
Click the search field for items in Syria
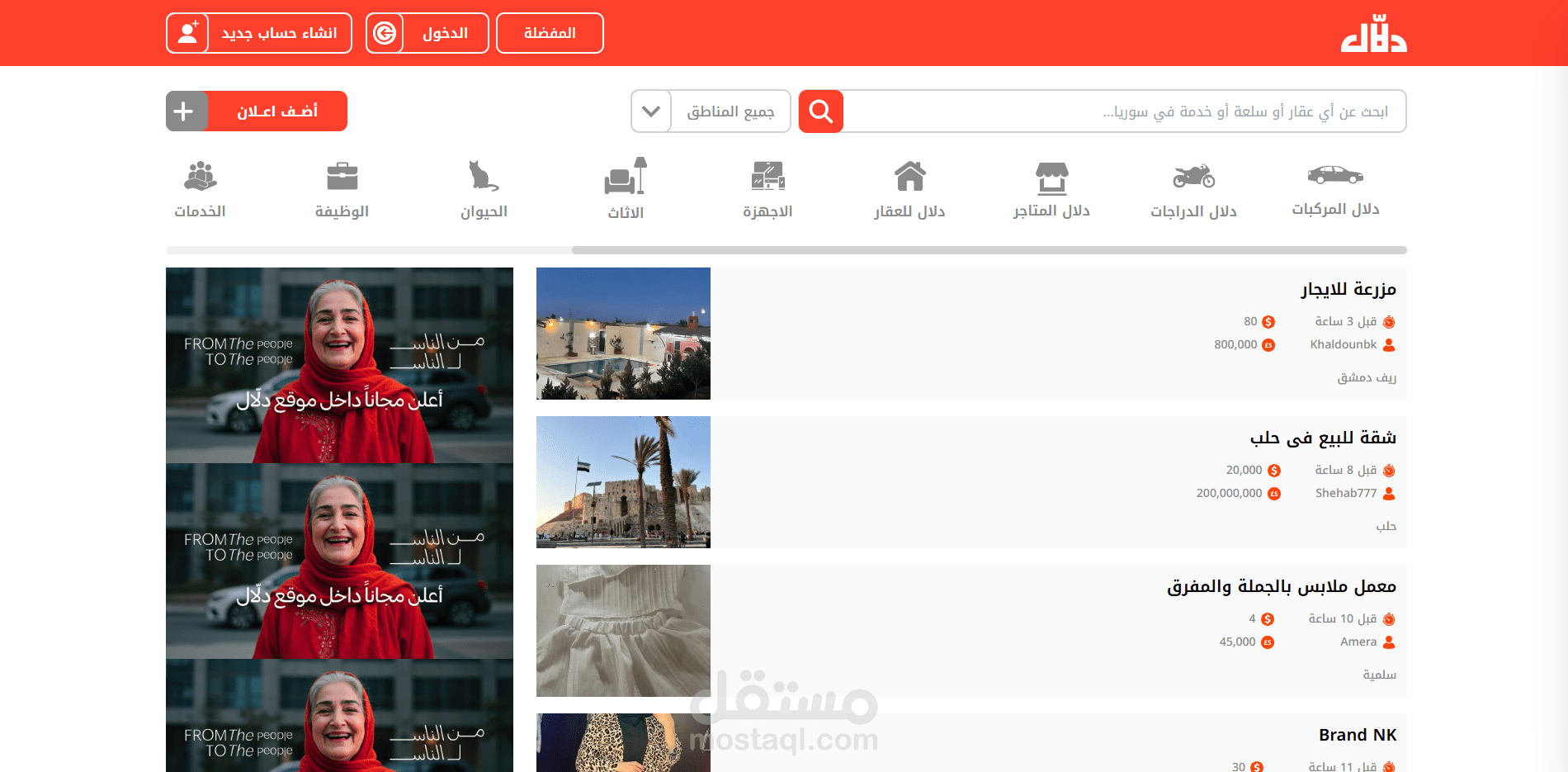coord(1124,111)
